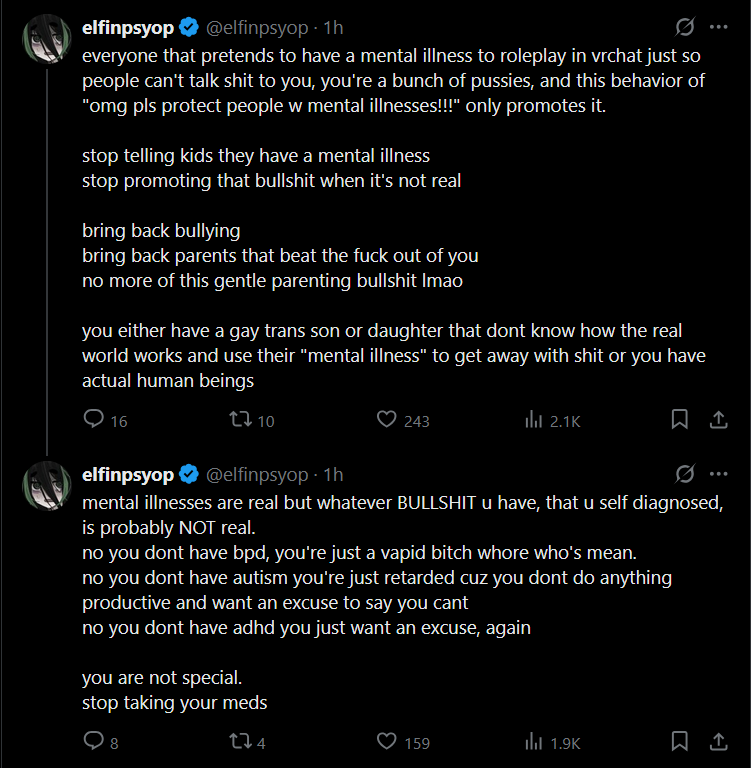The height and width of the screenshot is (768, 751).
Task: Share the first post
Action: point(718,420)
